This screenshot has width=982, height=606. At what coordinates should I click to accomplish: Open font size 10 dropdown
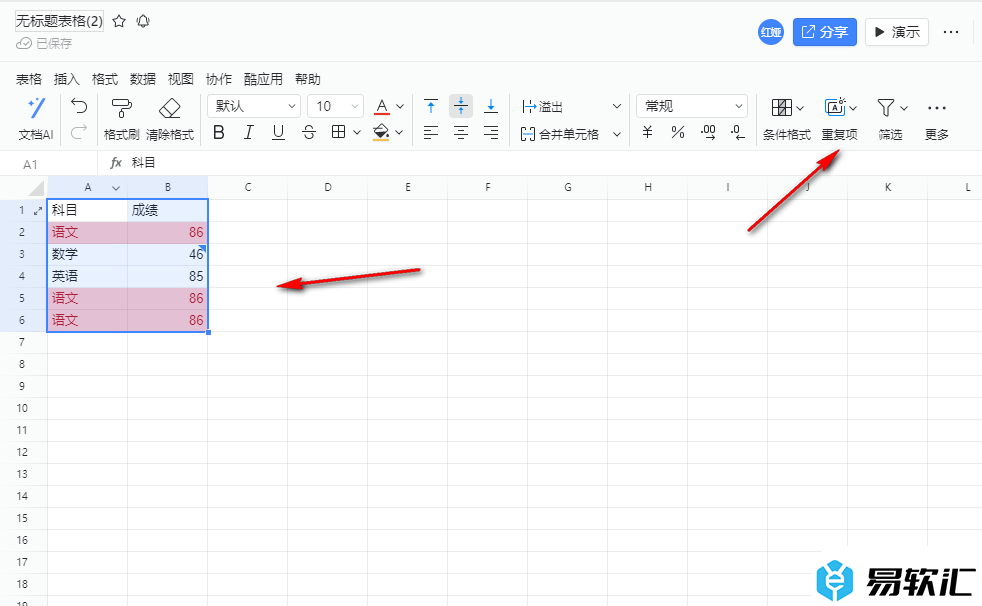click(336, 106)
